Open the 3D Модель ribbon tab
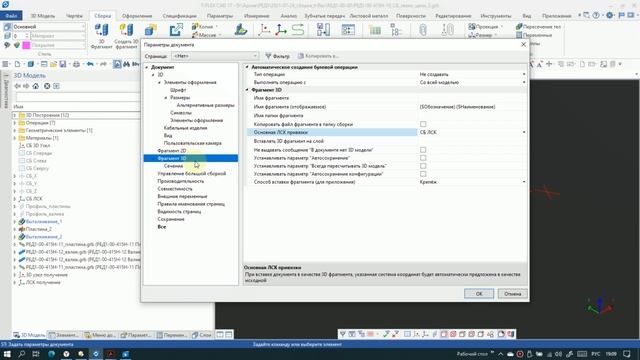Viewport: 640px width, 360px height. tap(42, 16)
